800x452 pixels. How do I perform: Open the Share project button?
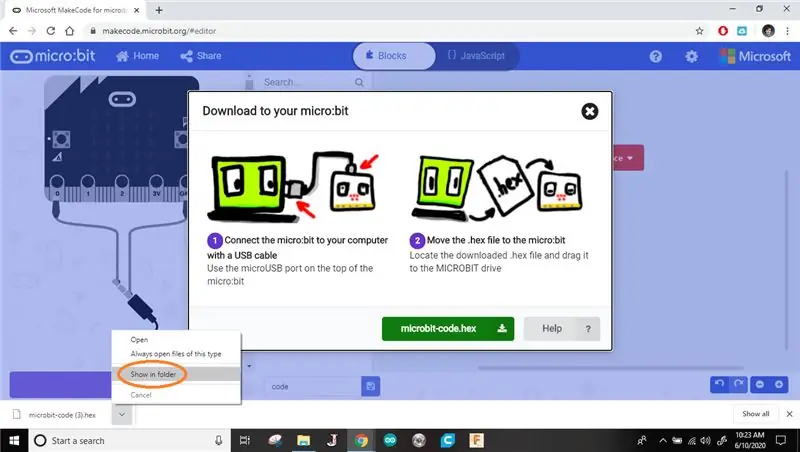coord(201,56)
